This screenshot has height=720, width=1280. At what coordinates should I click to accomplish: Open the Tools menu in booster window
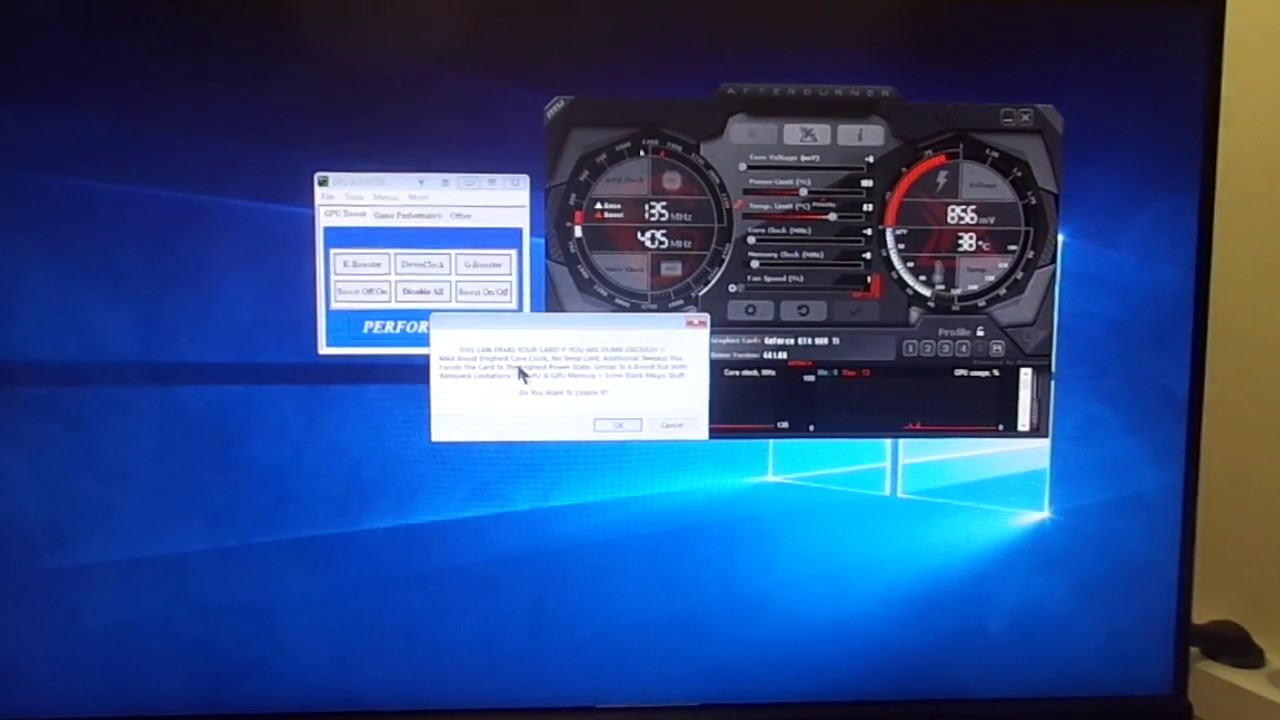[354, 197]
